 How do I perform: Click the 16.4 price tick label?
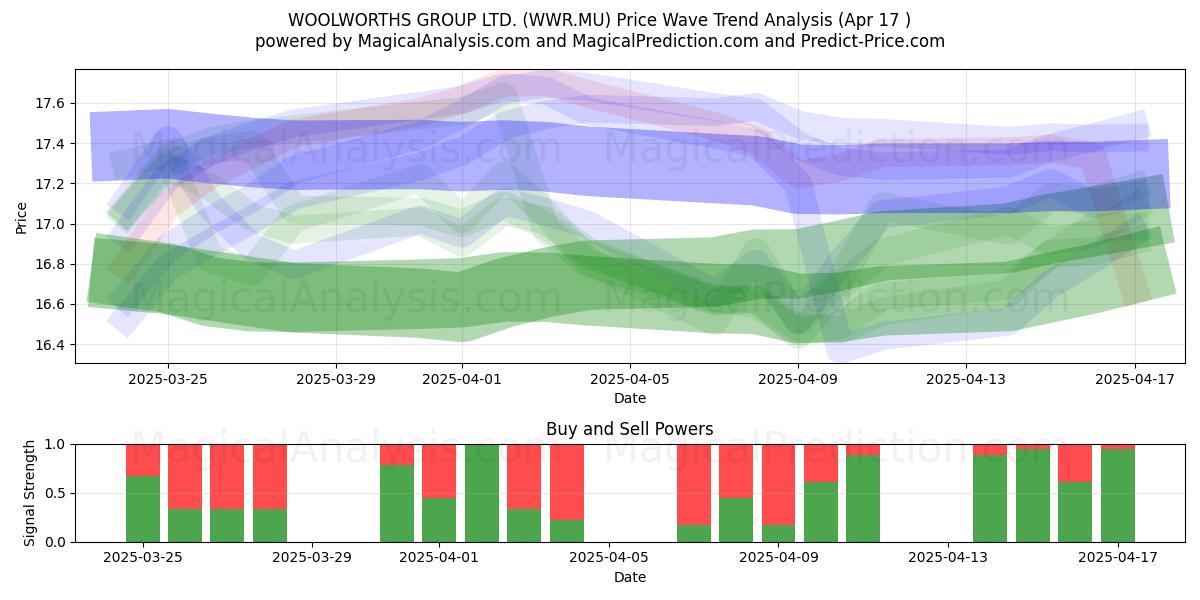pos(50,344)
